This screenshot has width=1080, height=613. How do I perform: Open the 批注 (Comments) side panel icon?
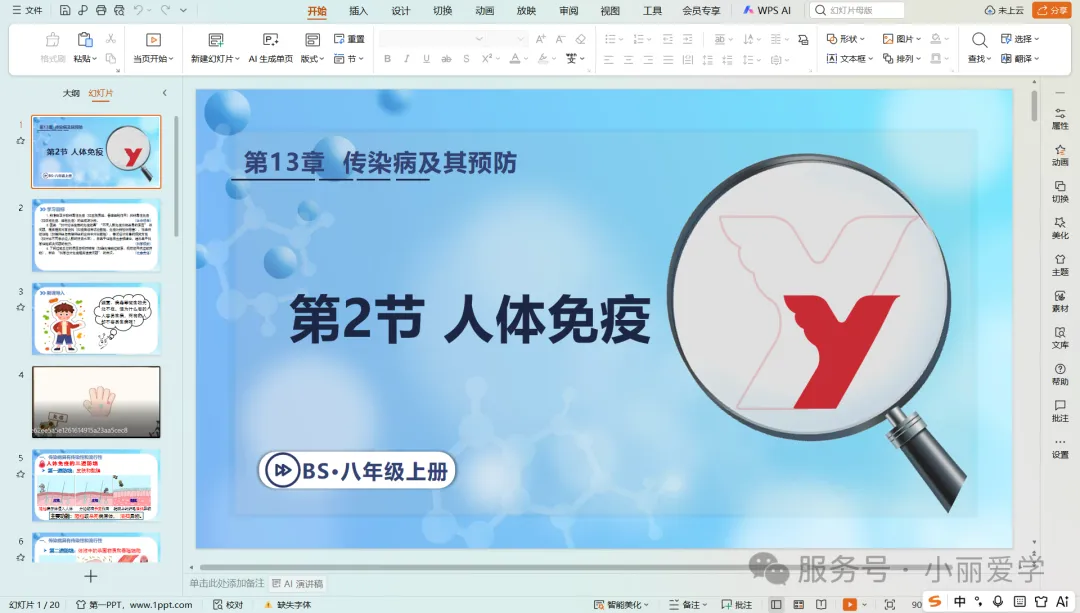tap(1060, 411)
